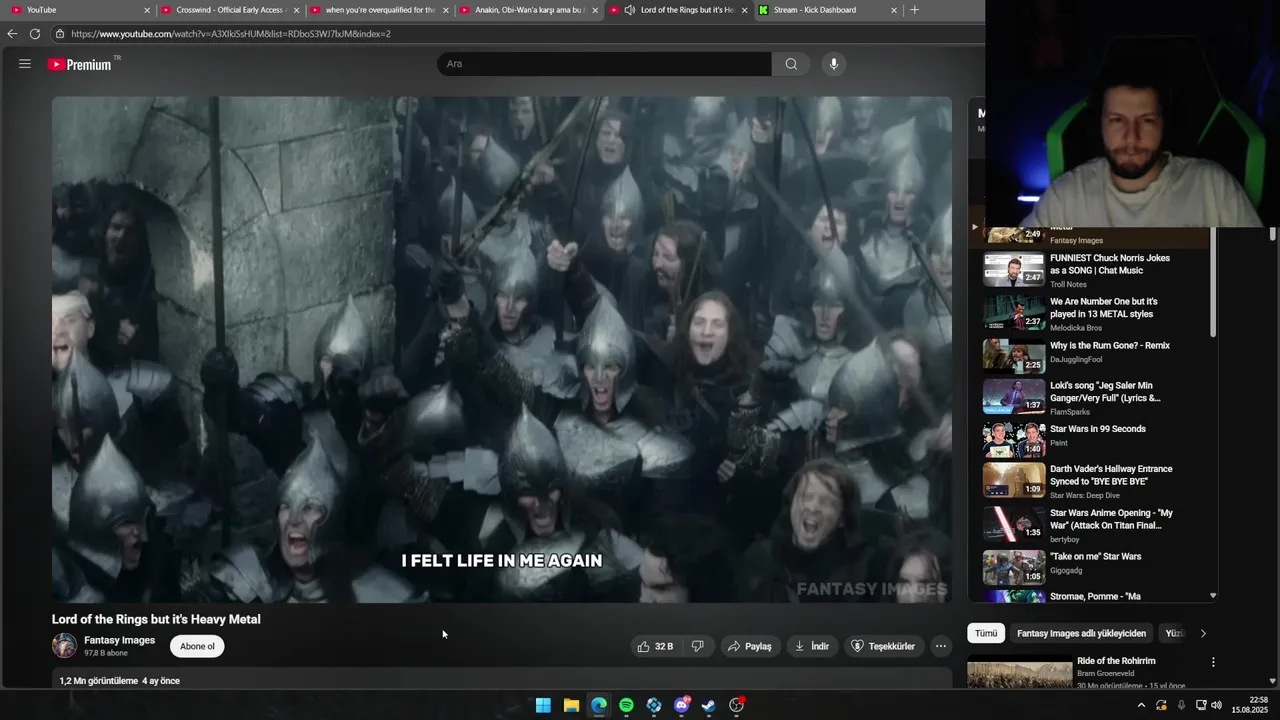The width and height of the screenshot is (1280, 720).
Task: Play We Are Number One metal styles video
Action: (1091, 313)
